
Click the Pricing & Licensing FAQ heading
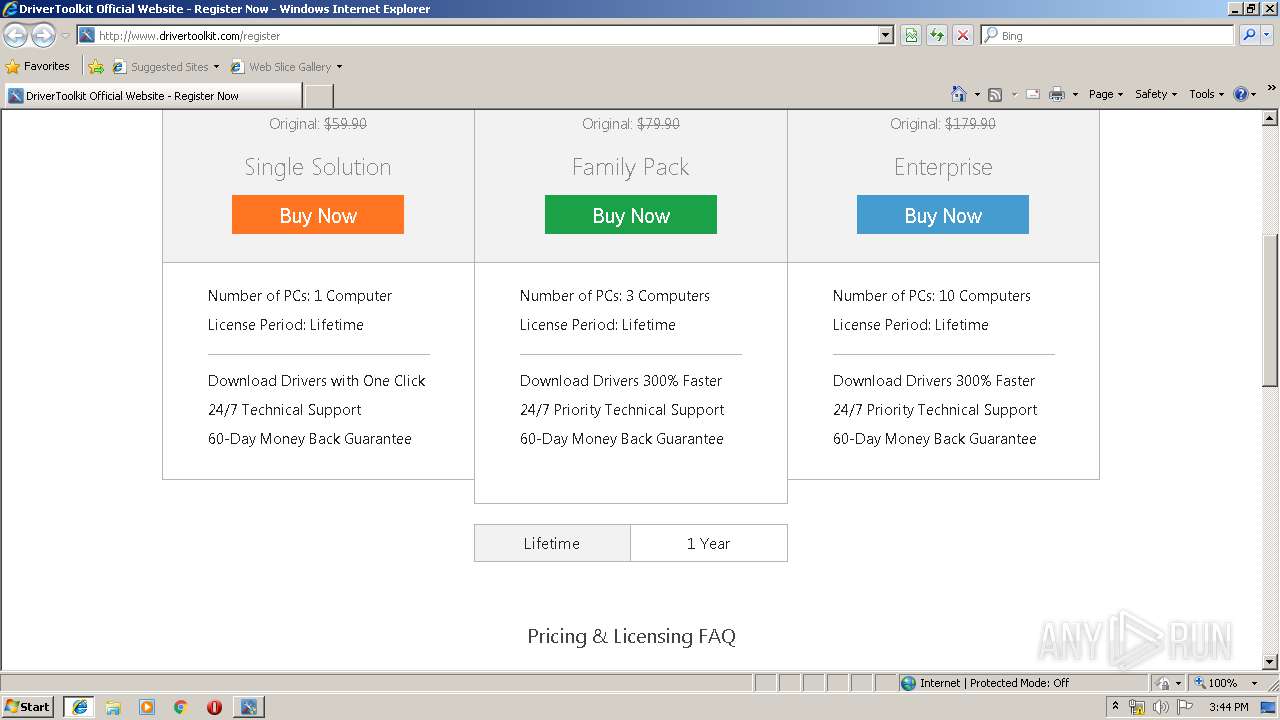click(631, 636)
